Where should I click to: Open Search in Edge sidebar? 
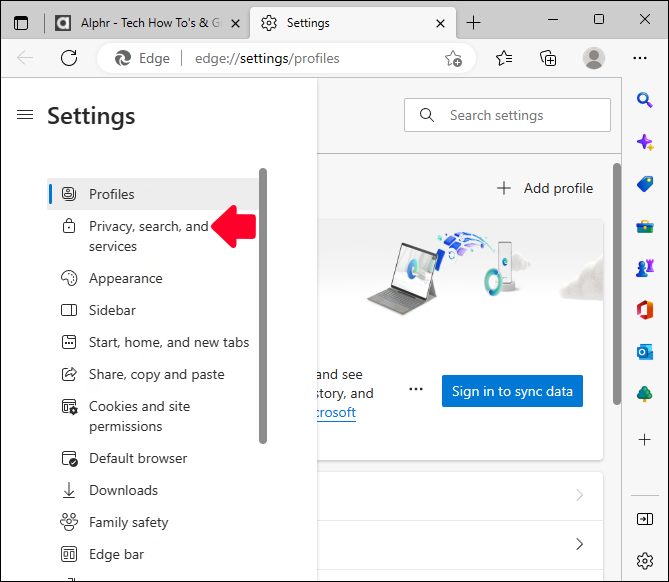click(645, 100)
